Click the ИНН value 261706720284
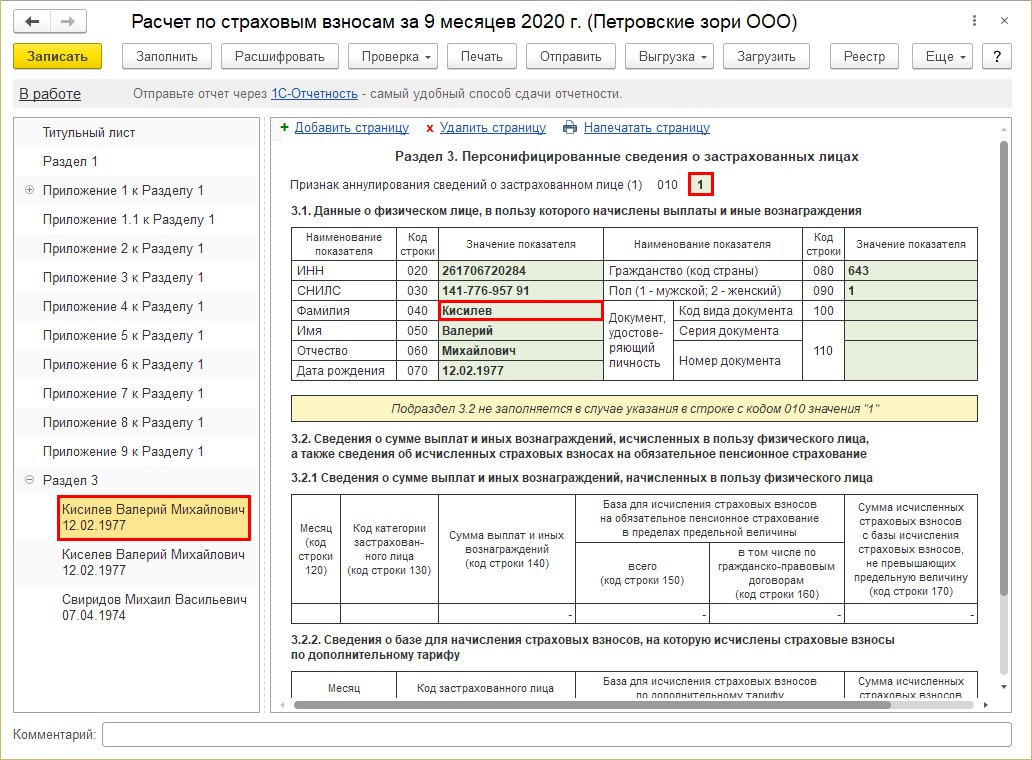Image resolution: width=1032 pixels, height=760 pixels. tap(521, 270)
